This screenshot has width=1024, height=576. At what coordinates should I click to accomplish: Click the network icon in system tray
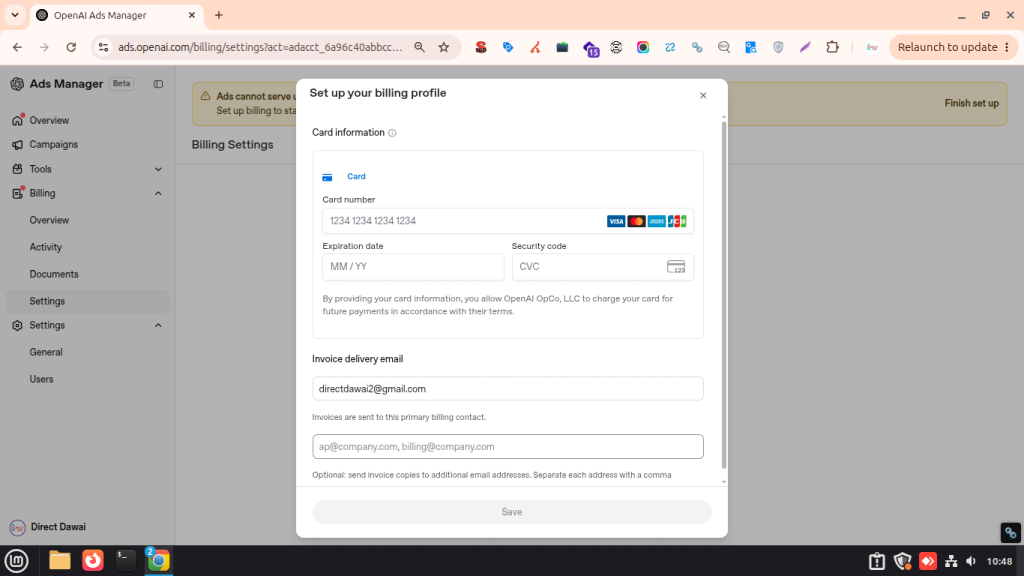[951, 561]
